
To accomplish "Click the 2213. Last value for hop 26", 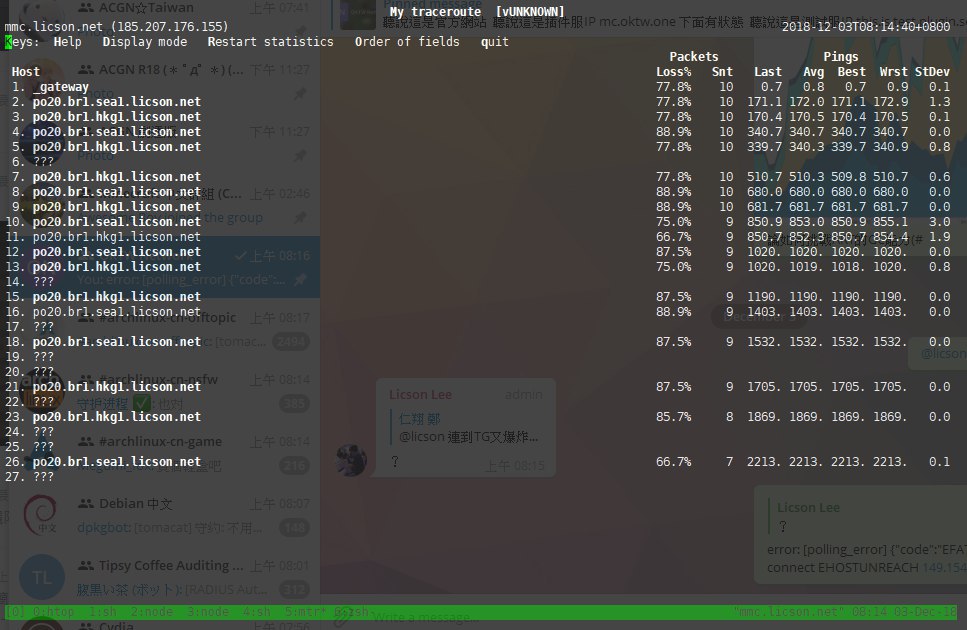I will [x=764, y=462].
